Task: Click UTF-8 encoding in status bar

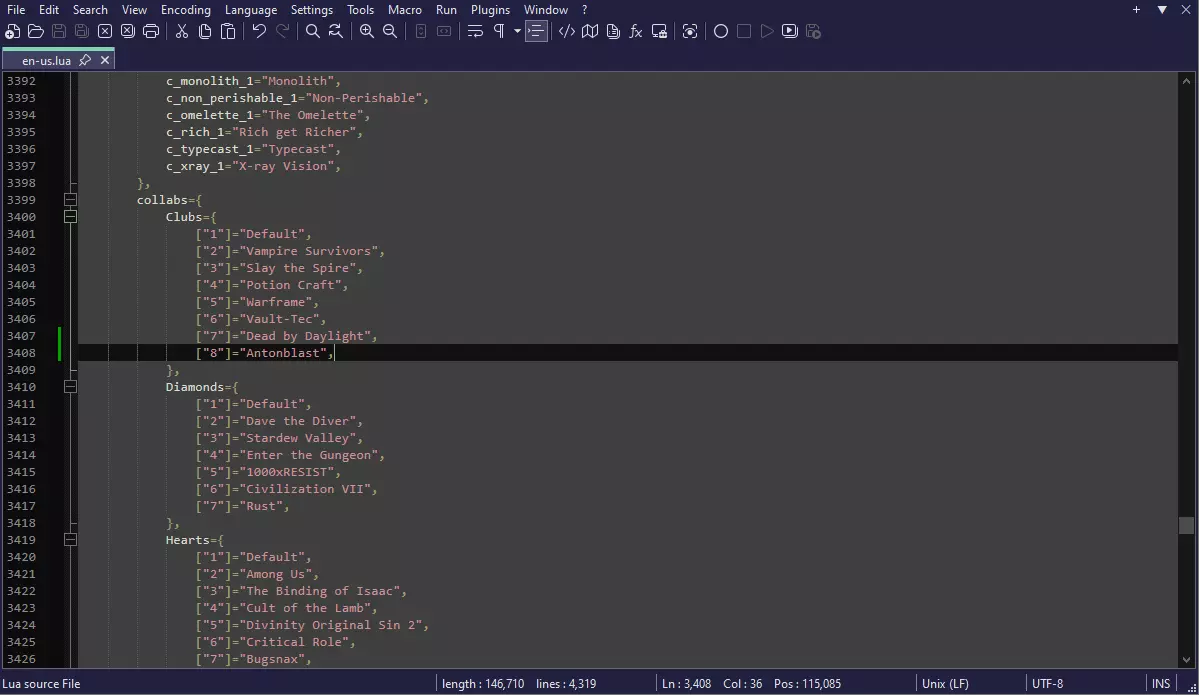Action: (x=1048, y=684)
